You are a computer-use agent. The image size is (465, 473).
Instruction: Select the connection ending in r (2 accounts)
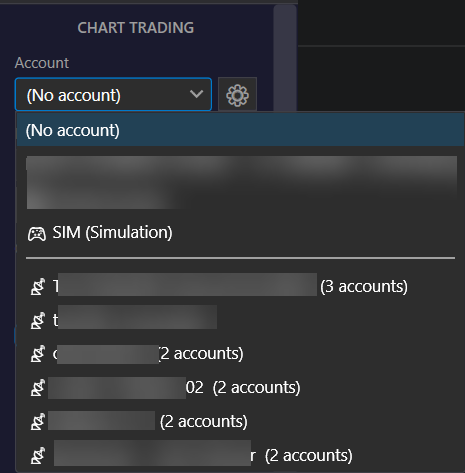point(241,455)
